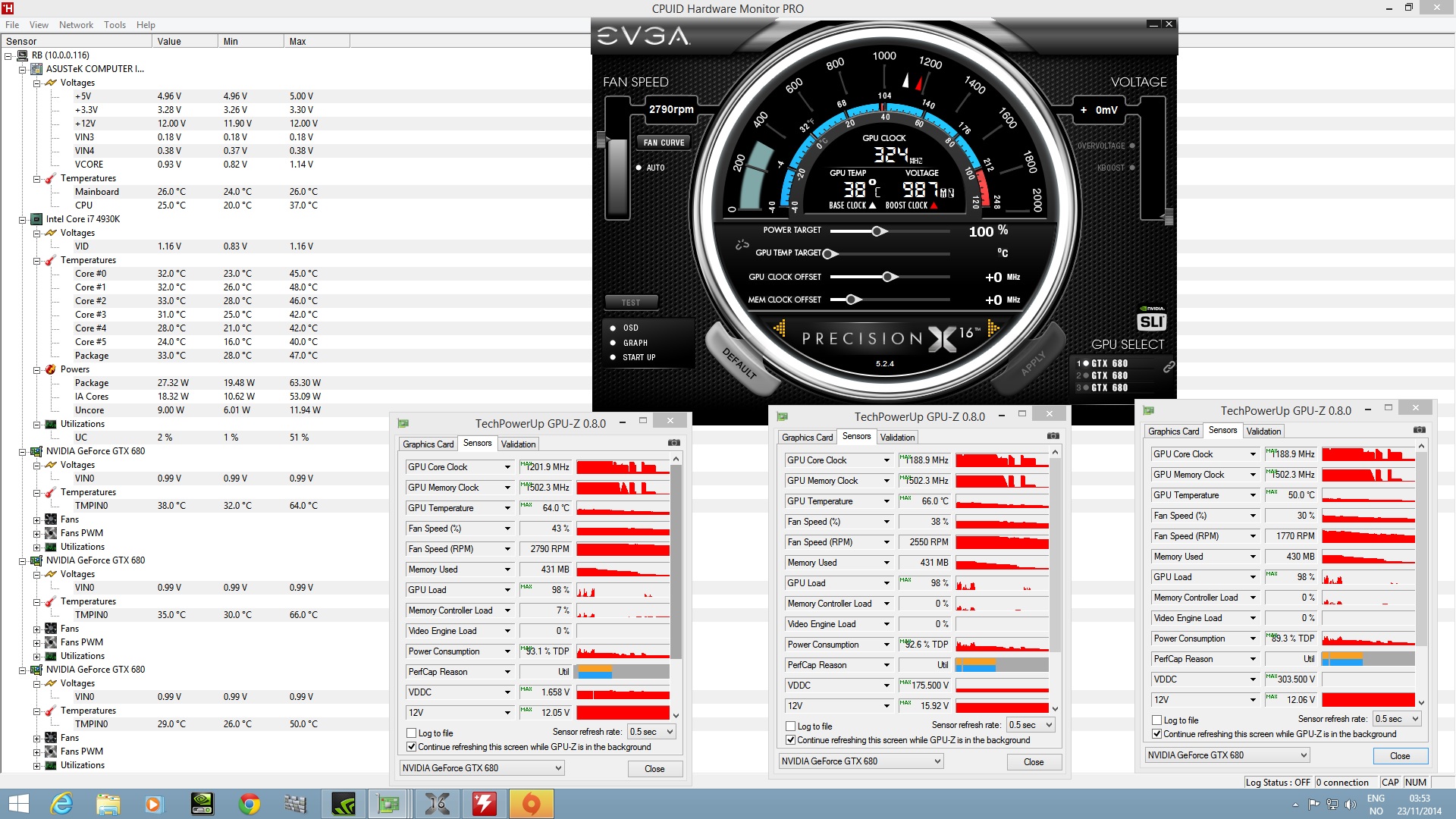
Task: Click the GPU sync chain icon by GPU Select
Action: 1169,367
